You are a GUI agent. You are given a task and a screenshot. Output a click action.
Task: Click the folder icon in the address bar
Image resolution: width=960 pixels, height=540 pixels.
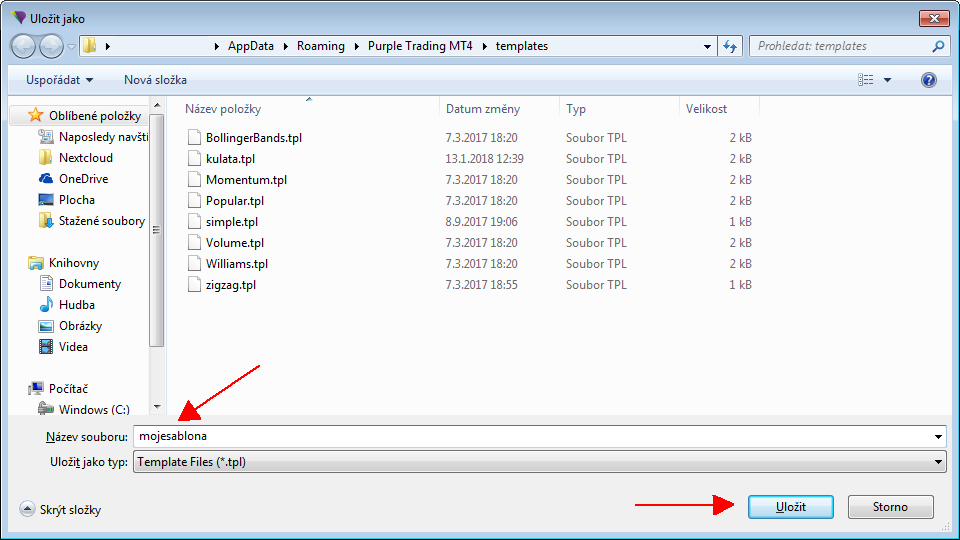(x=89, y=46)
